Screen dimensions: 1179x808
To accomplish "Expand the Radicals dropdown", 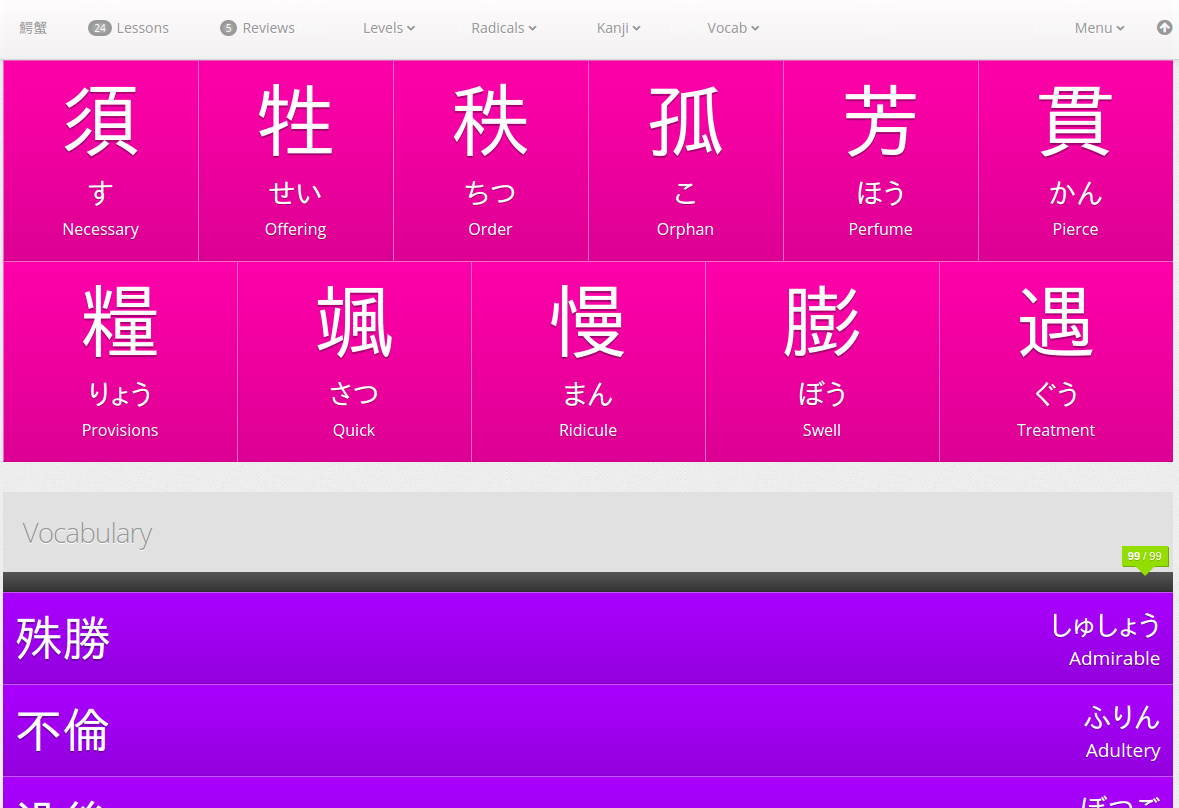I will (504, 28).
